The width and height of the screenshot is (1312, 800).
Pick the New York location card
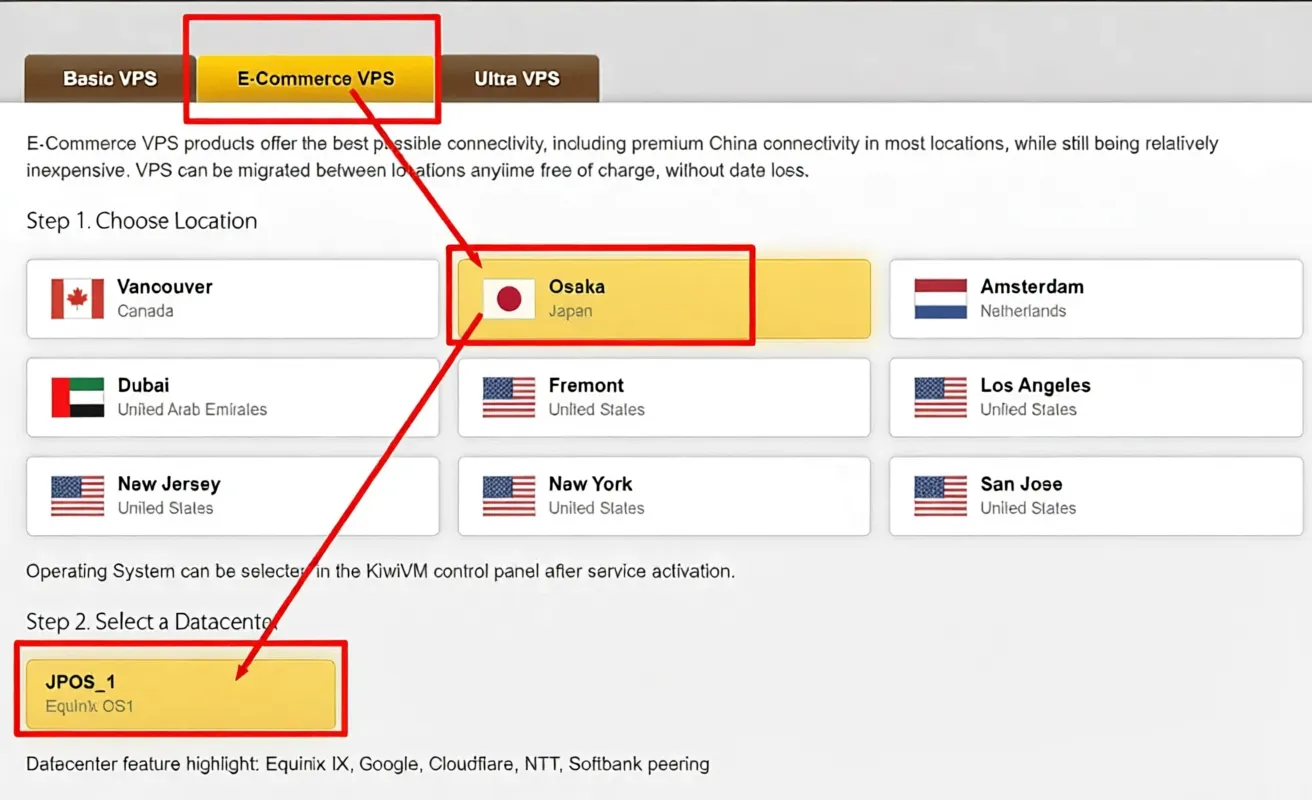point(664,496)
